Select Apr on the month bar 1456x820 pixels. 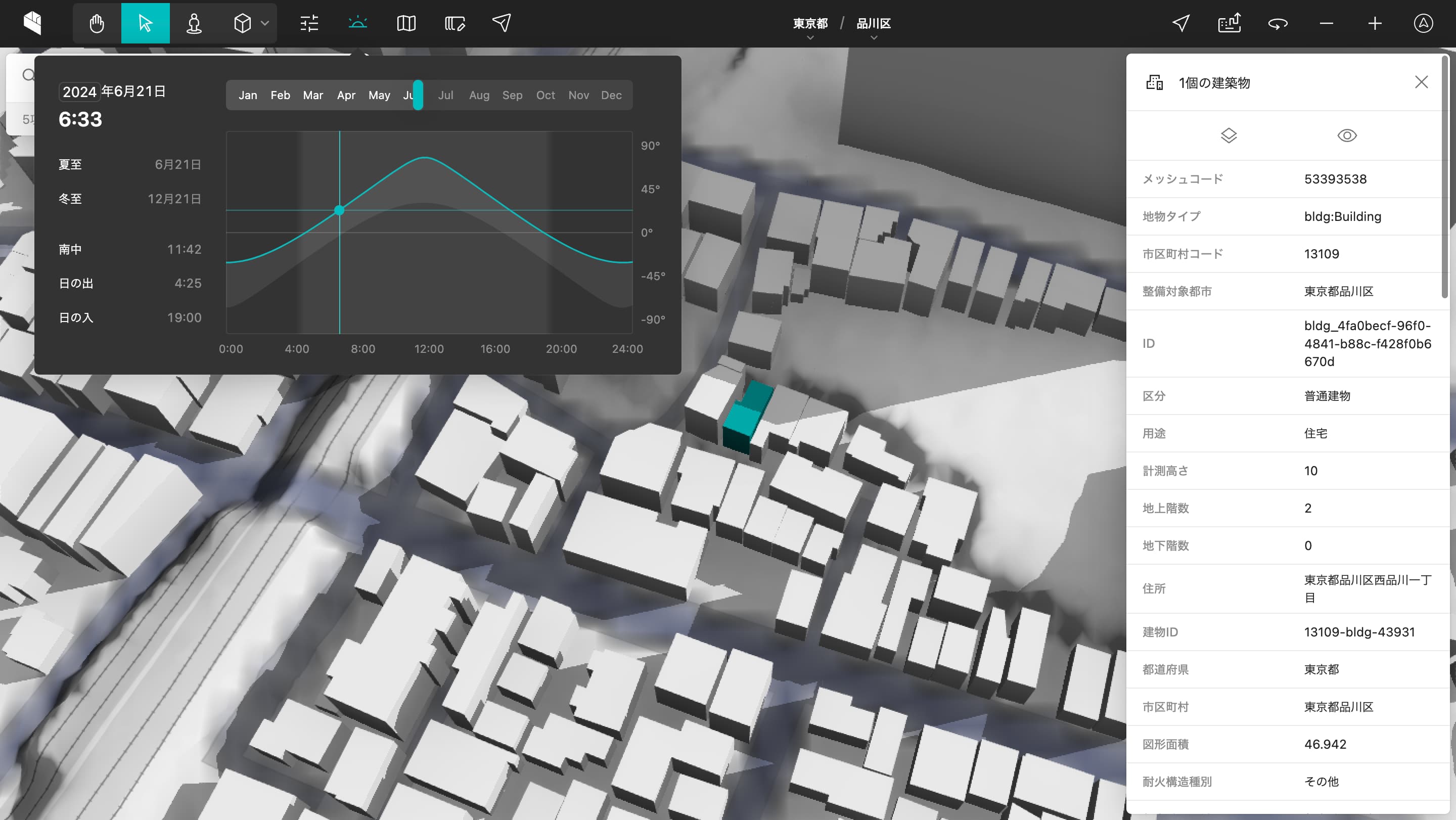coord(346,95)
